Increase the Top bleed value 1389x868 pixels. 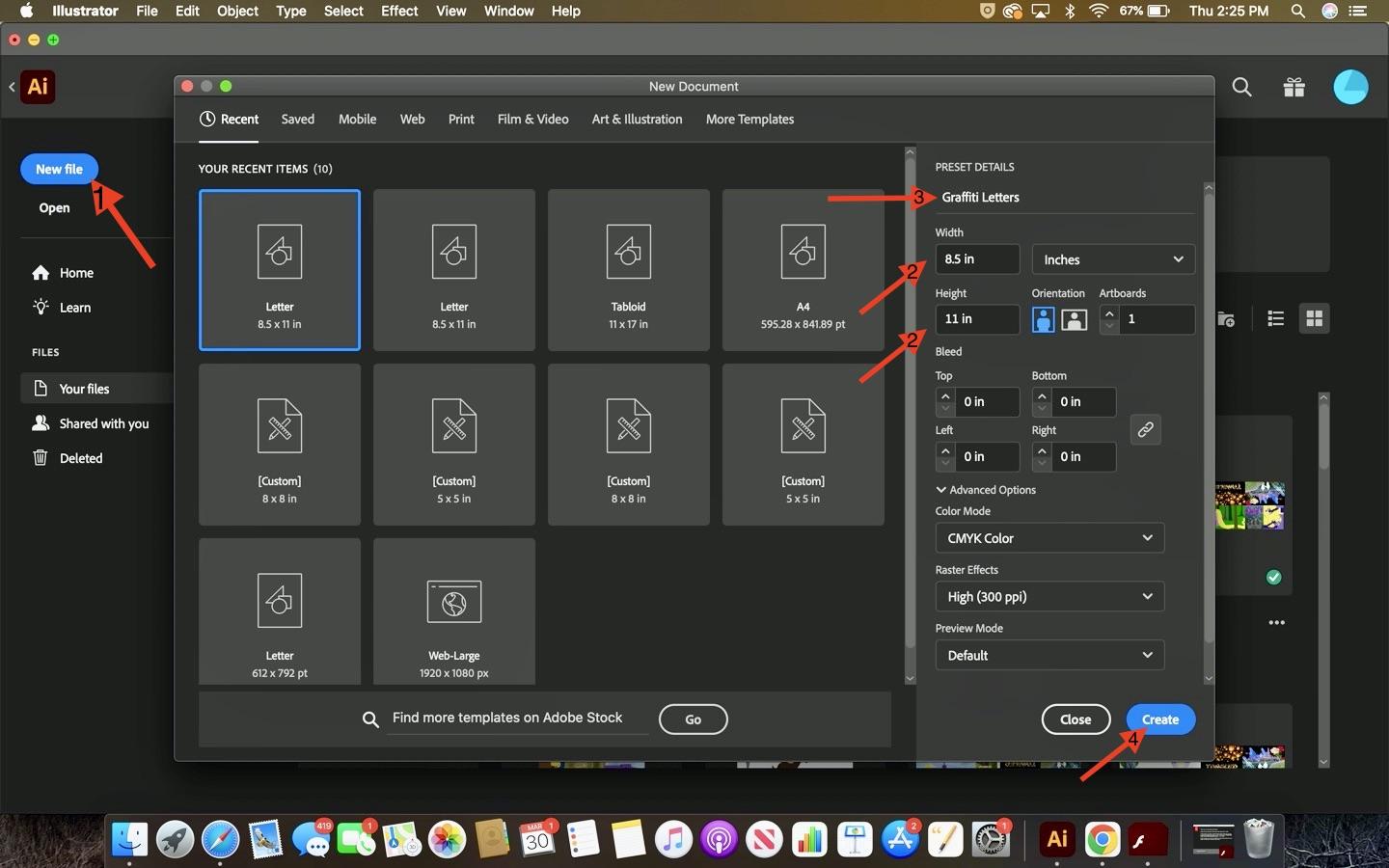tap(945, 395)
